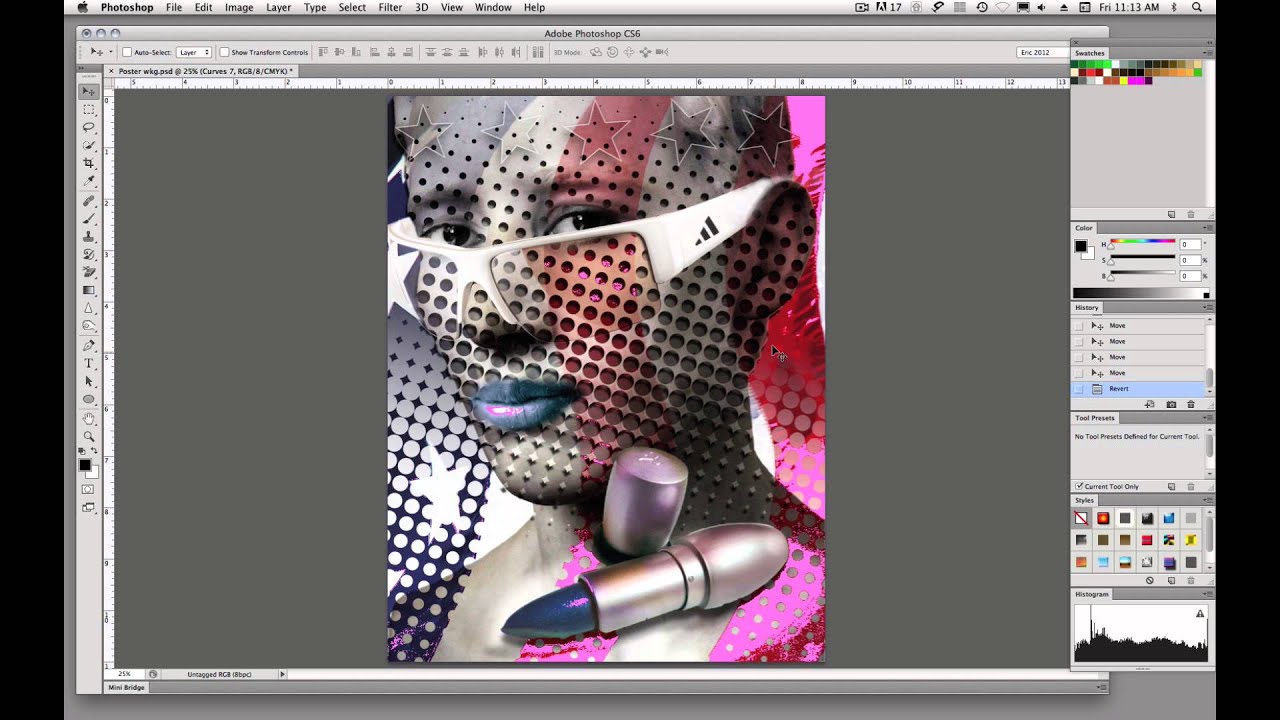Screen dimensions: 1280x720
Task: Create new document from current state
Action: [1150, 404]
